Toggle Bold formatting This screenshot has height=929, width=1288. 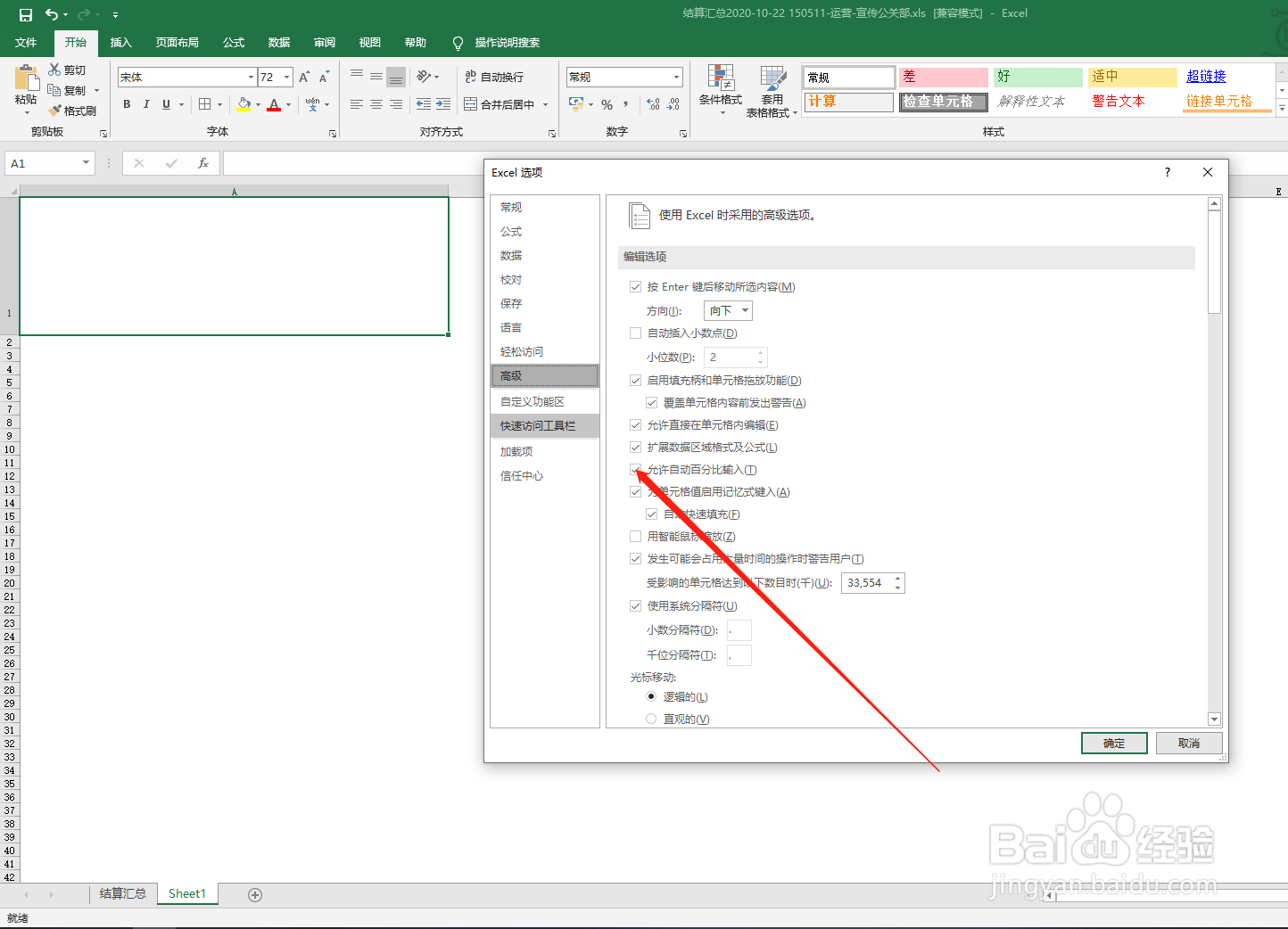[x=127, y=104]
